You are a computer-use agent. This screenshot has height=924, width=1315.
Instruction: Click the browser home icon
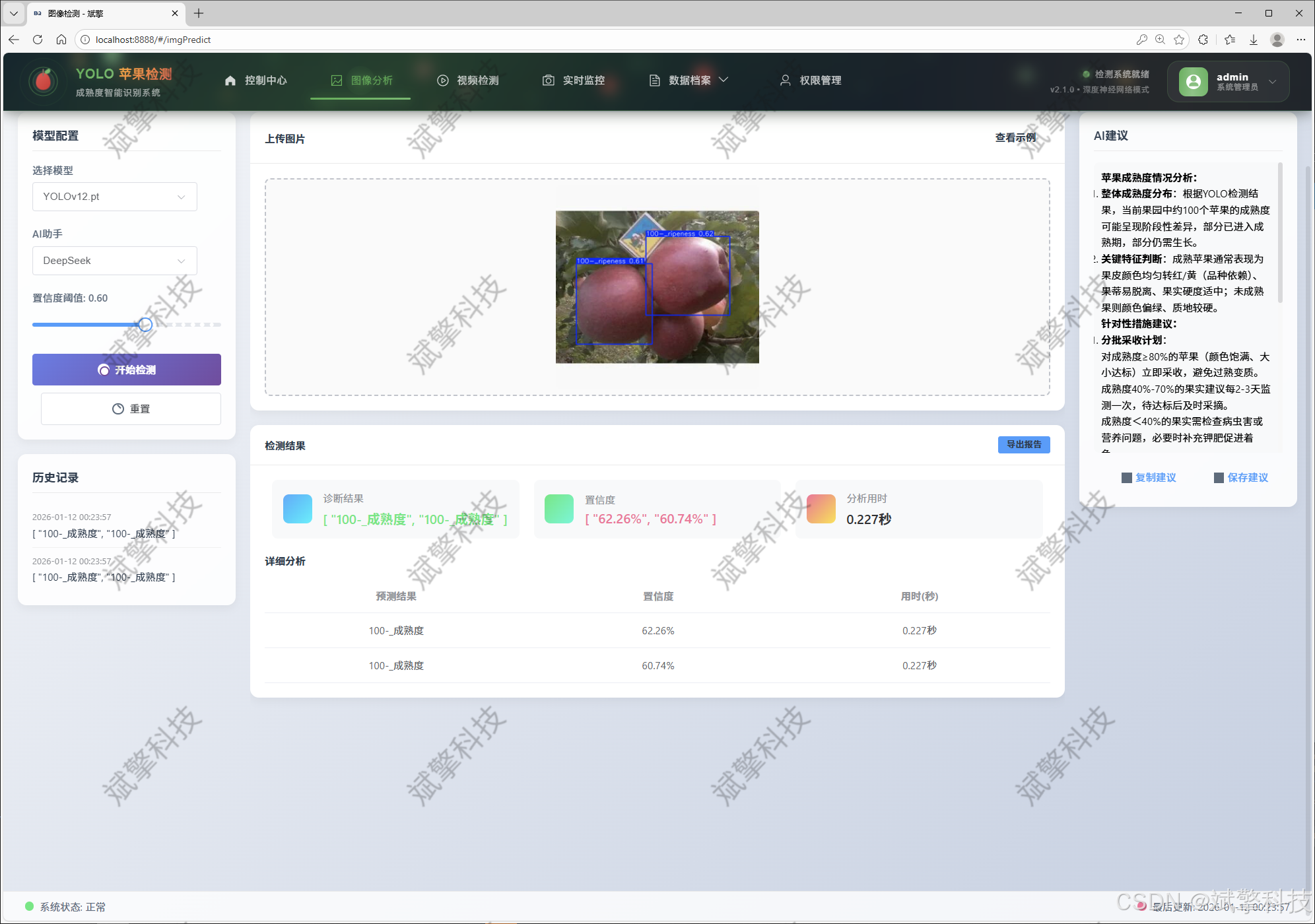61,40
